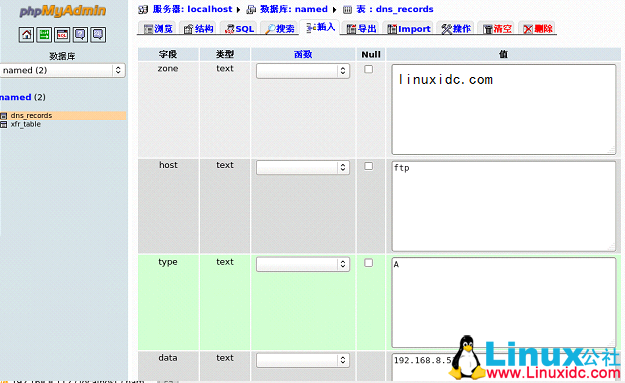Click the data field name cell
Image resolution: width=625 pixels, height=383 pixels.
pos(168,367)
